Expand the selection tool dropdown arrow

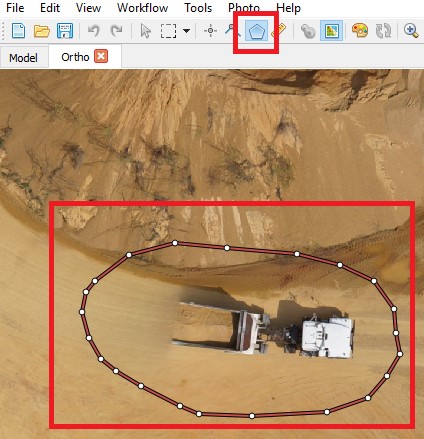pos(187,31)
